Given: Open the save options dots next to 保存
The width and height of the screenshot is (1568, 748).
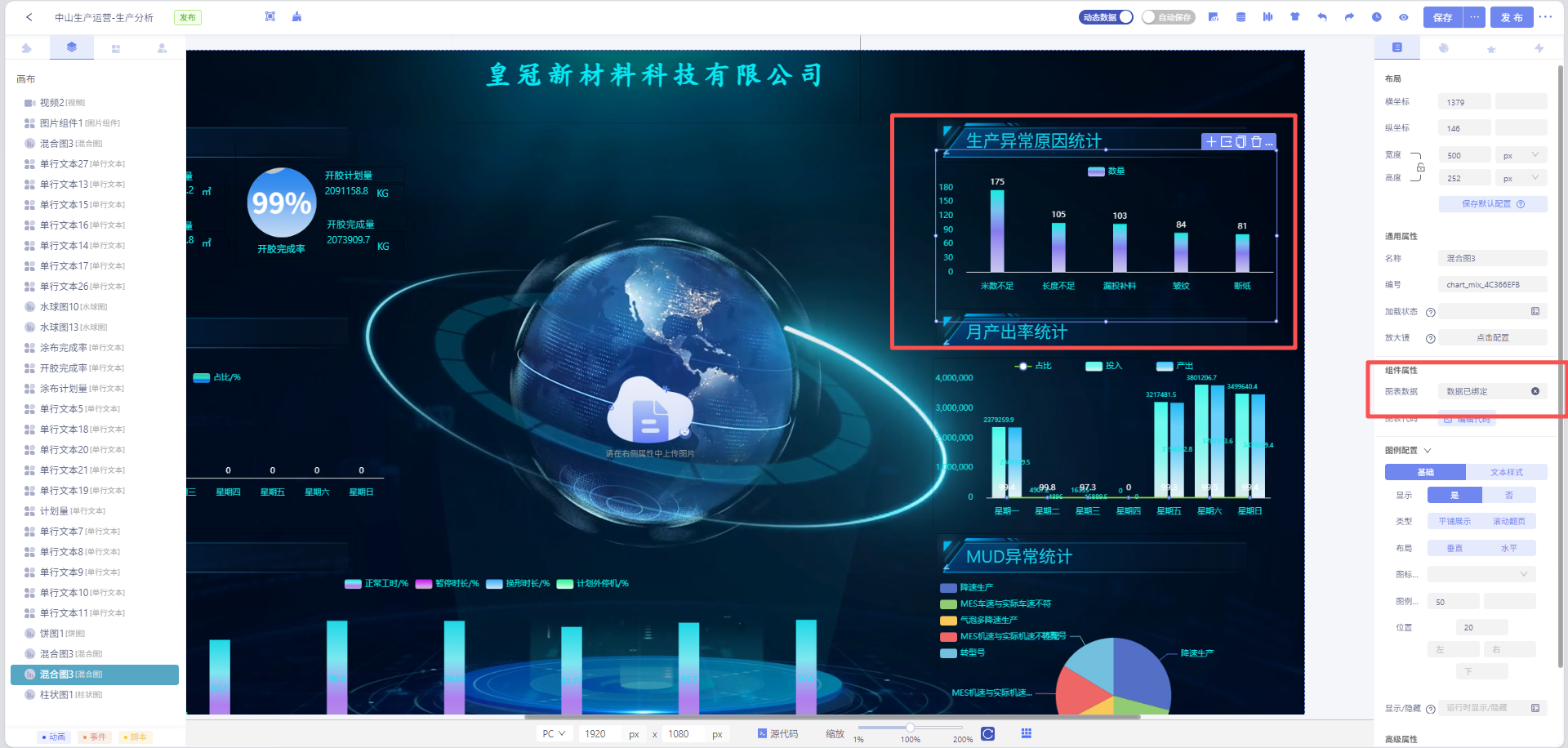Looking at the screenshot, I should pyautogui.click(x=1474, y=17).
